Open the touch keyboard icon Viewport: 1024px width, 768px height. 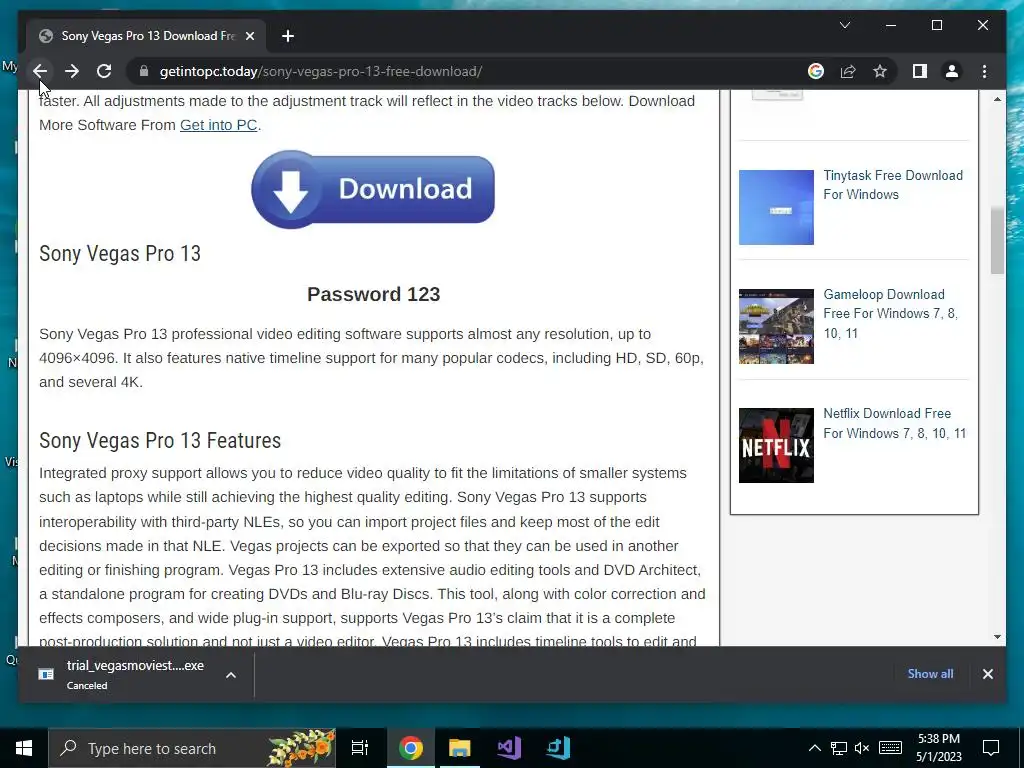(x=890, y=748)
